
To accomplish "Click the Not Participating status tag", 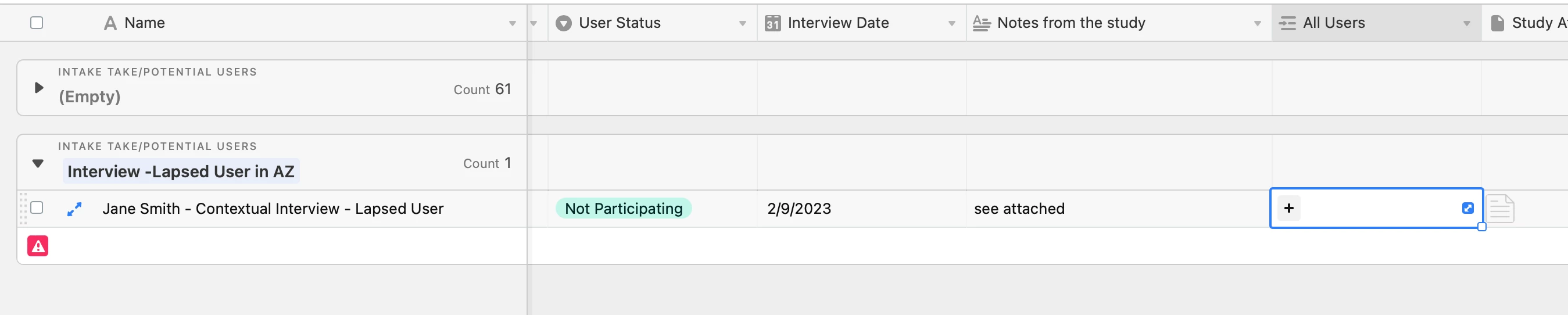I will pyautogui.click(x=623, y=209).
